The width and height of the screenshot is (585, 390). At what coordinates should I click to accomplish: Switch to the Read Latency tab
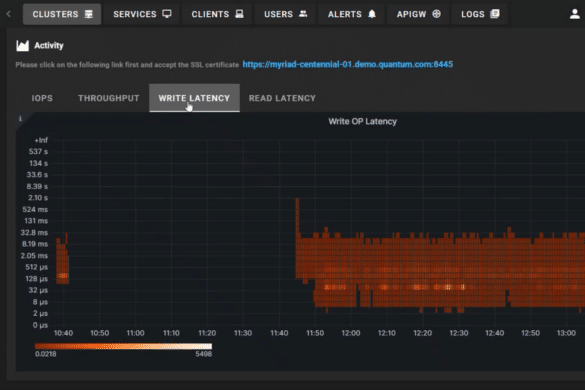(x=282, y=98)
